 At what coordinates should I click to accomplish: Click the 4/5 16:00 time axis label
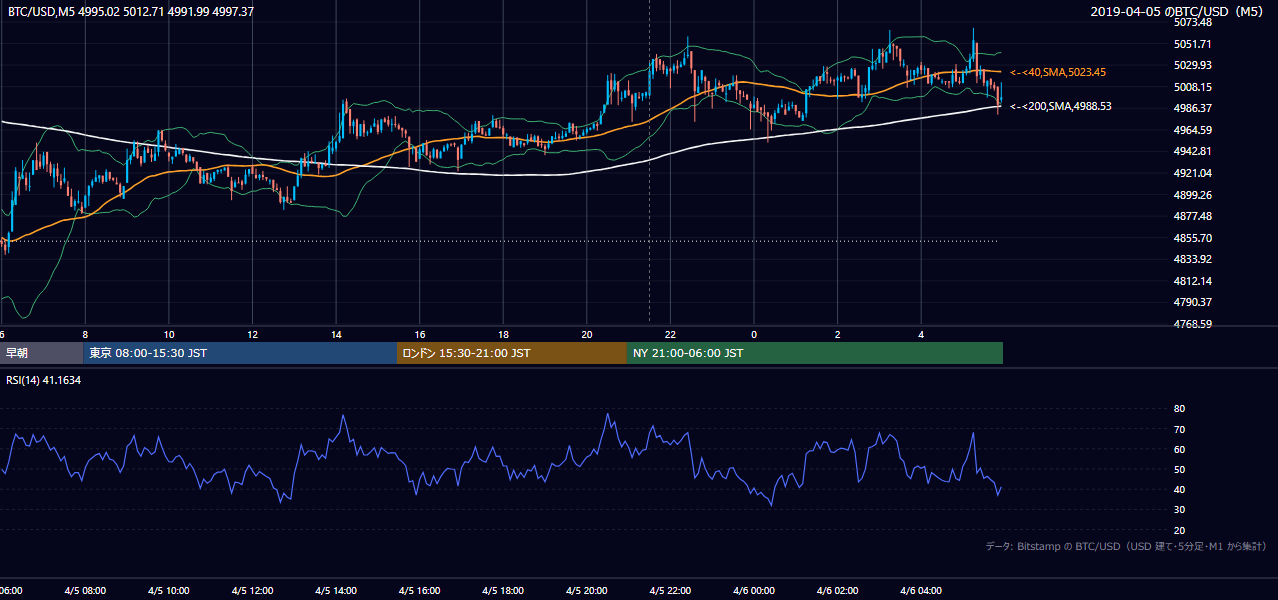[420, 591]
